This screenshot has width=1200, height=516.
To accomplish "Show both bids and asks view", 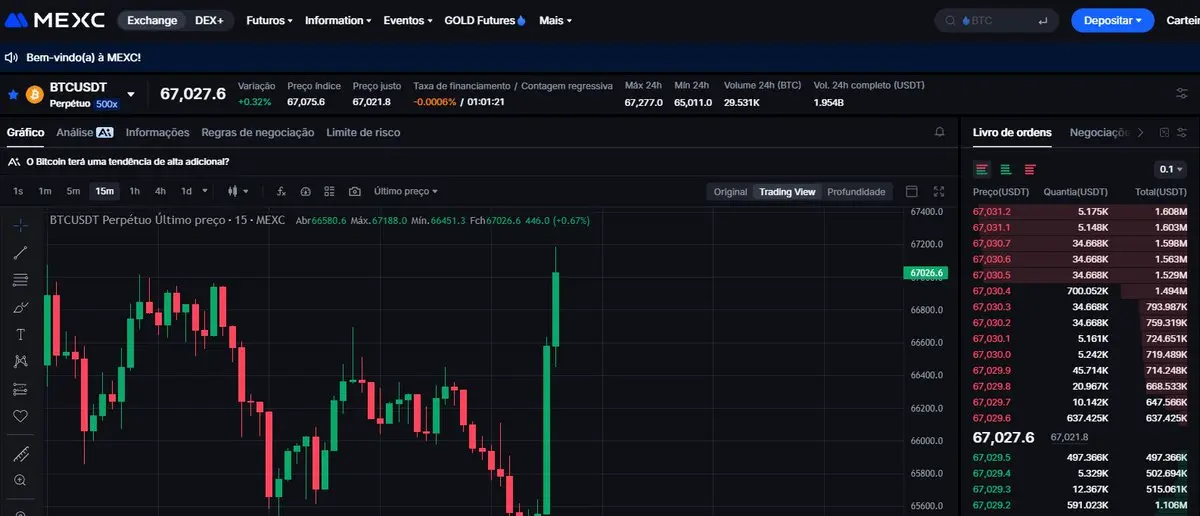I will click(982, 169).
